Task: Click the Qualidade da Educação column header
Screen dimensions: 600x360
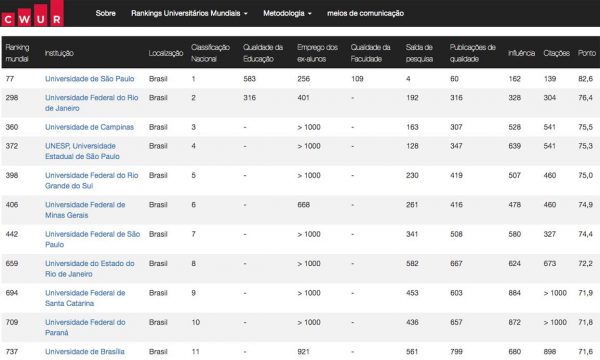Action: click(263, 53)
